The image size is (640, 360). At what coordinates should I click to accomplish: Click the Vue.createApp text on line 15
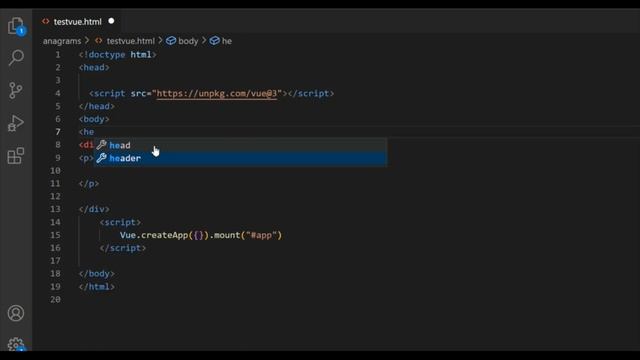154,235
